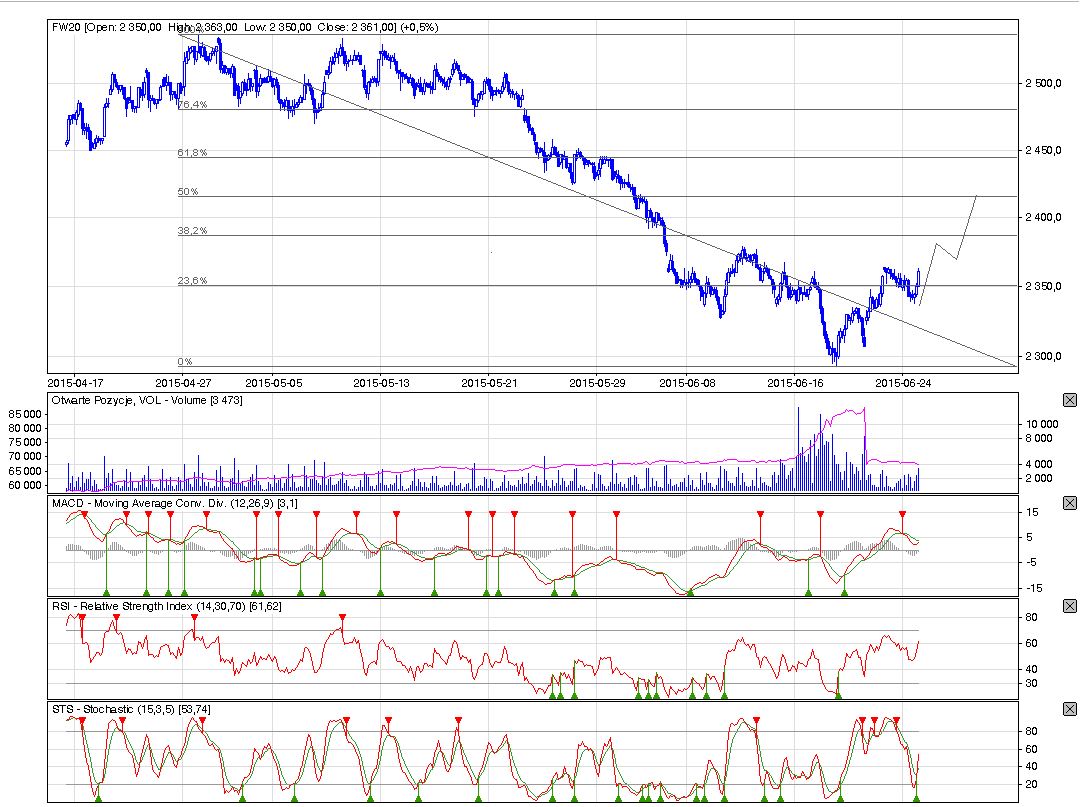Click the last red marker in MACD panel
The width and height of the screenshot is (1080, 807).
click(902, 514)
